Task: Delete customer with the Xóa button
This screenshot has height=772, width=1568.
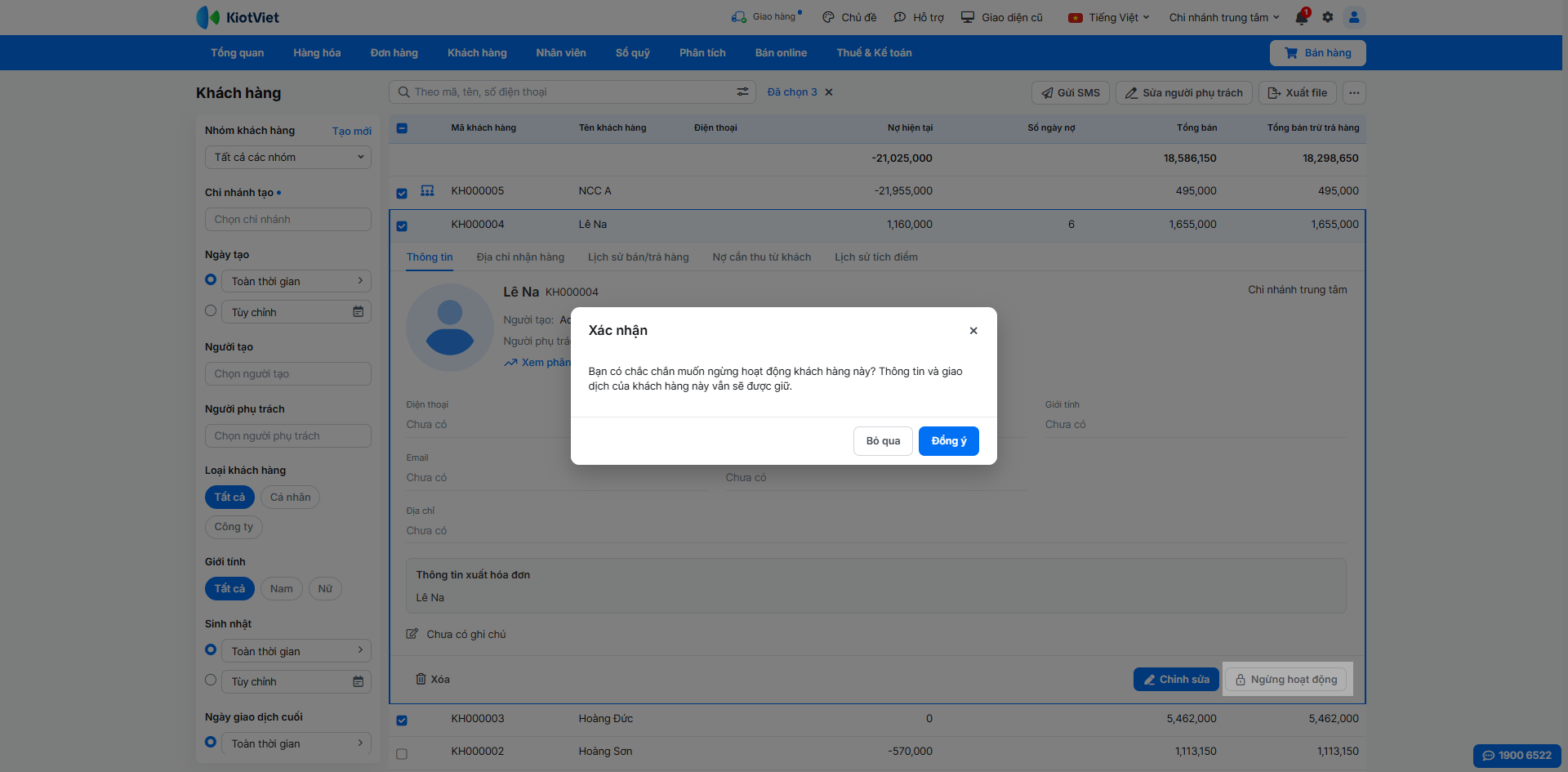Action: point(433,680)
